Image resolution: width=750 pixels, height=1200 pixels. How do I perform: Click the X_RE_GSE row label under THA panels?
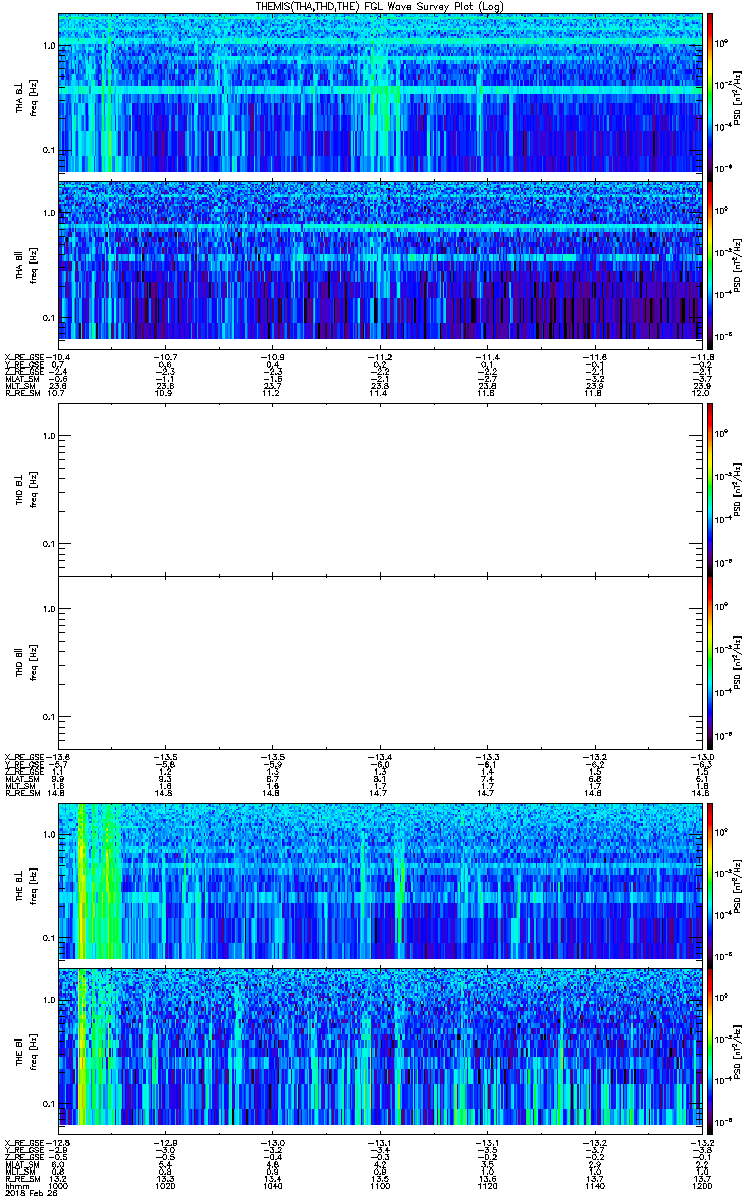23,357
